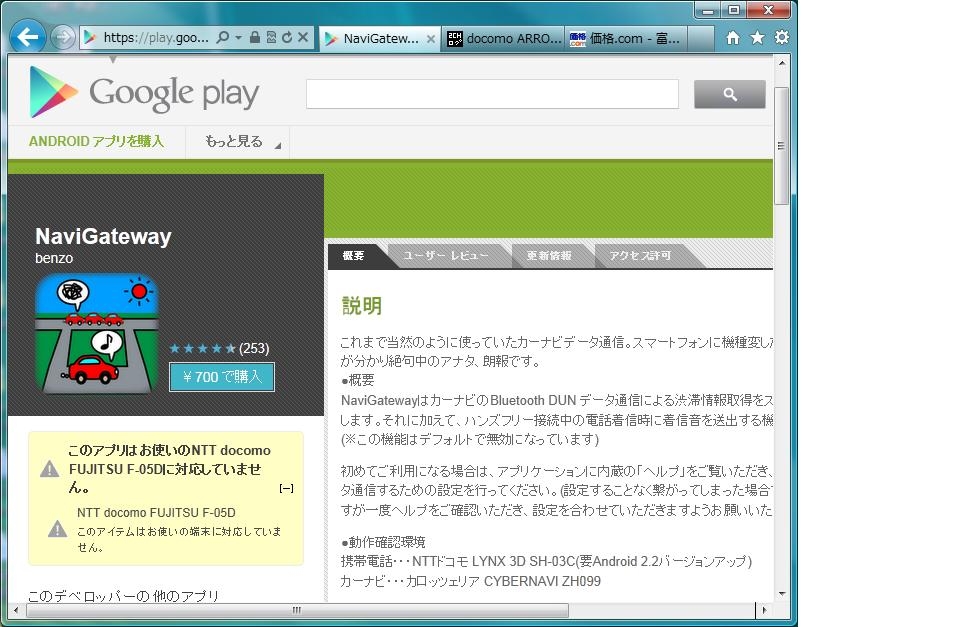
Task: Show security report via padlock icon
Action: 255,37
